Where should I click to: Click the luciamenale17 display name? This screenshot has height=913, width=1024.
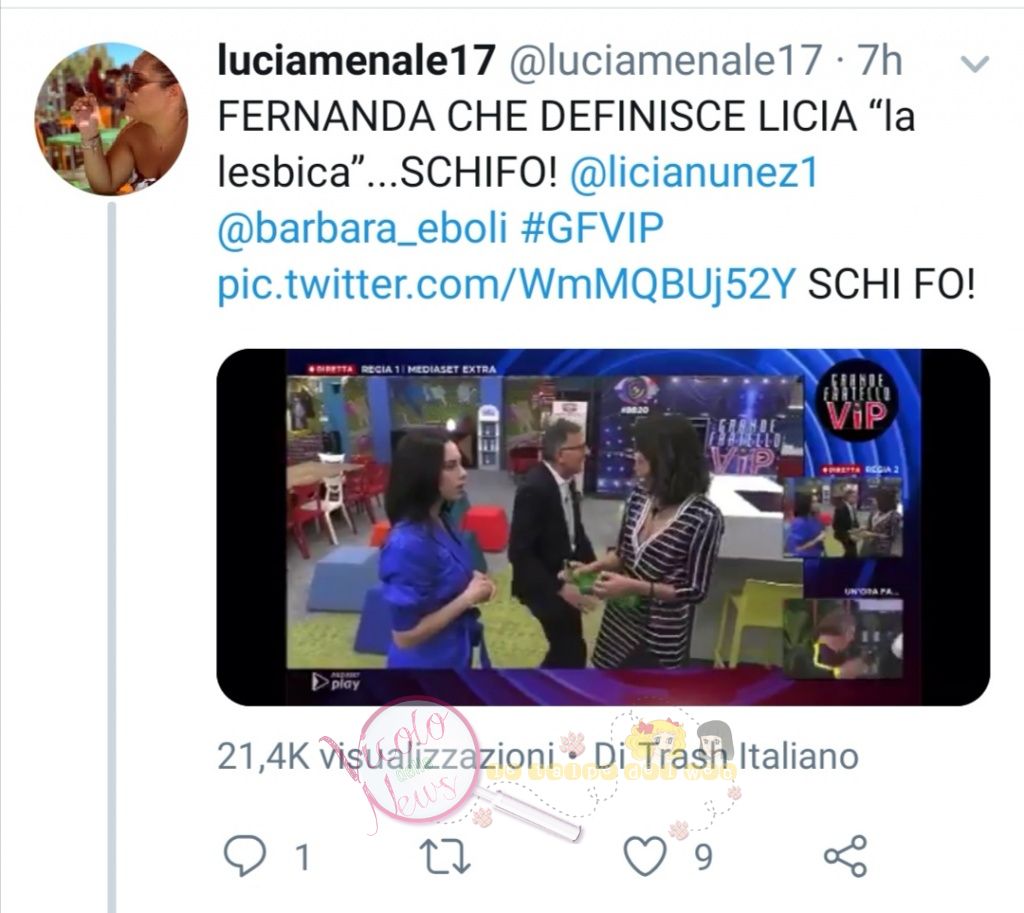point(356,60)
